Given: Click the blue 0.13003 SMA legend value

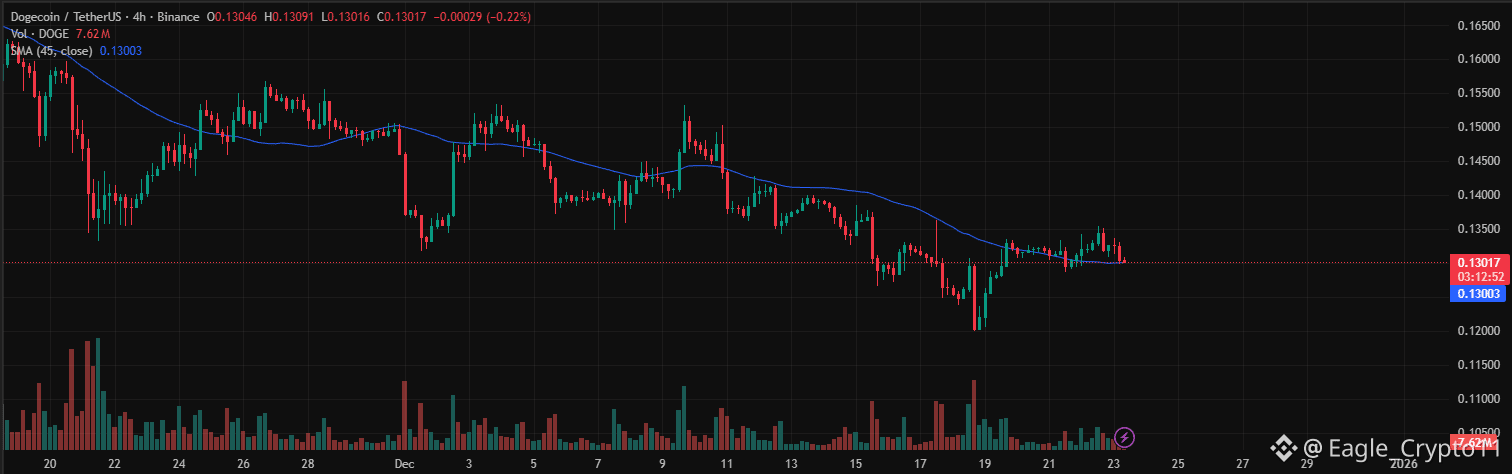Looking at the screenshot, I should (x=120, y=50).
